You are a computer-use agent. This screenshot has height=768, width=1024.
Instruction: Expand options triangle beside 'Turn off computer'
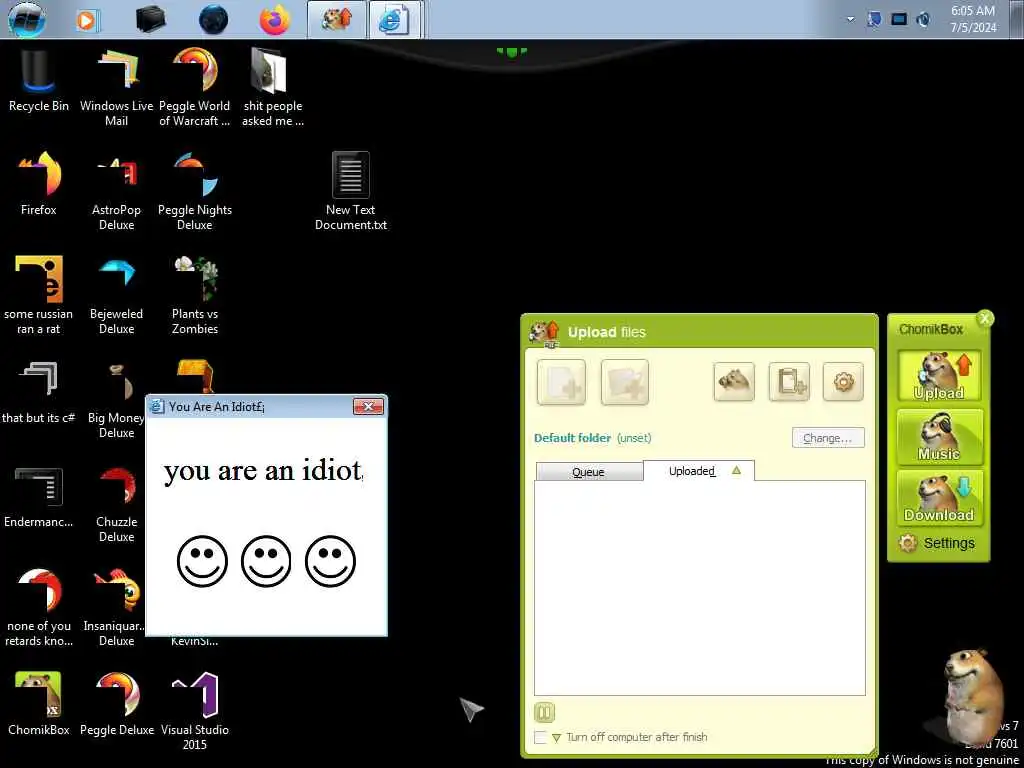556,738
